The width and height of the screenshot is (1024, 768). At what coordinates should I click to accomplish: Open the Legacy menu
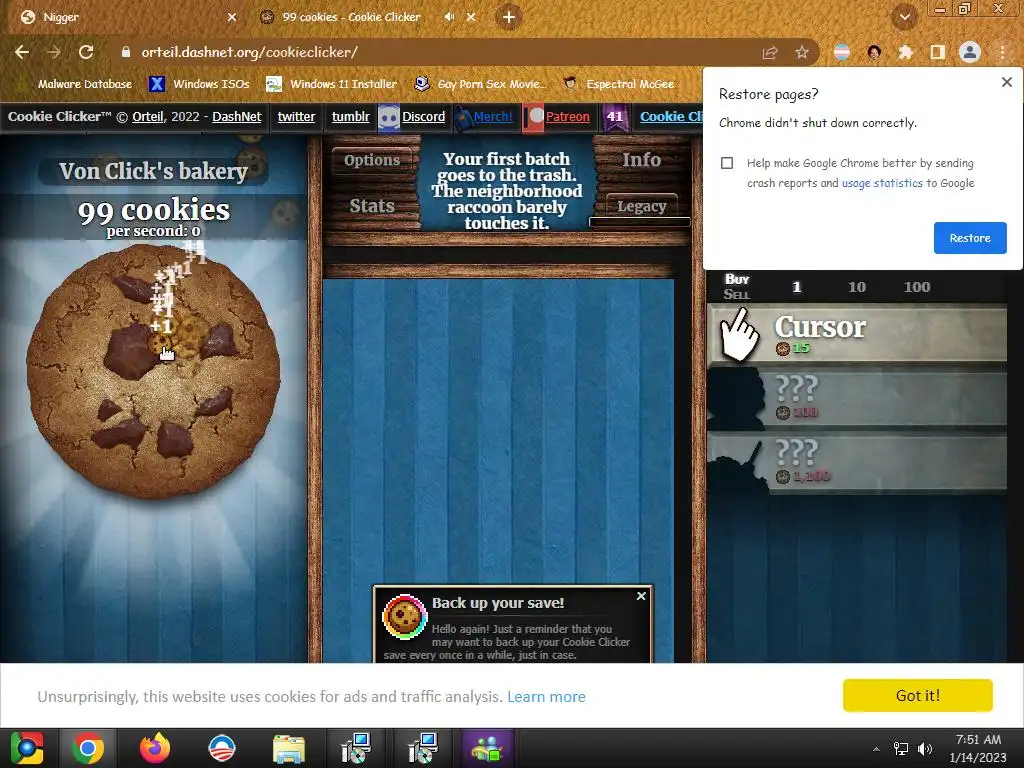641,206
